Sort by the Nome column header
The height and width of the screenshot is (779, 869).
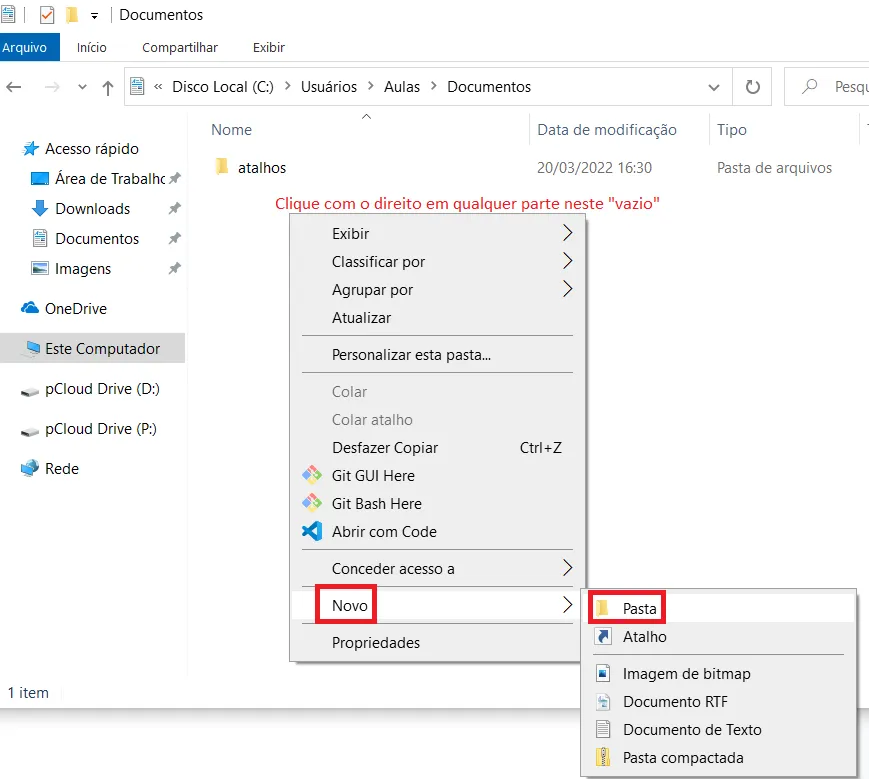click(x=231, y=130)
